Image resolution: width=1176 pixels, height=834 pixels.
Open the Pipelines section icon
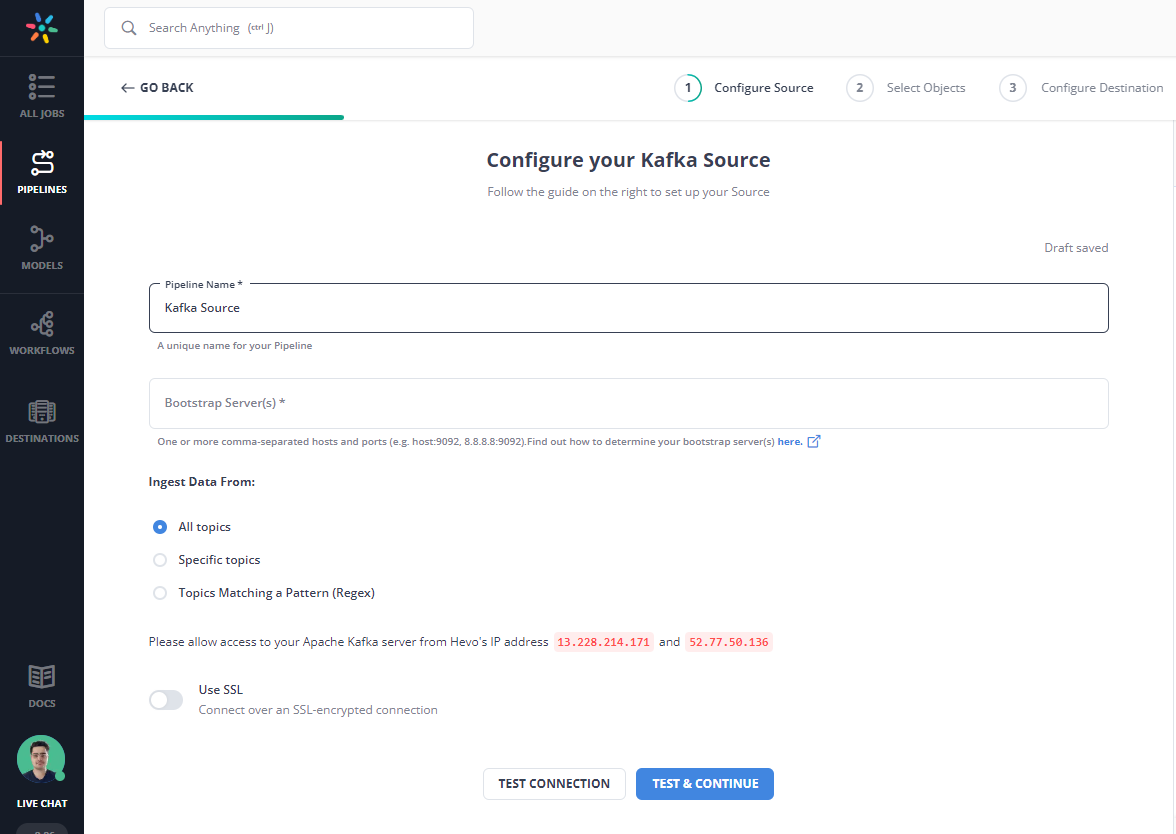point(42,163)
